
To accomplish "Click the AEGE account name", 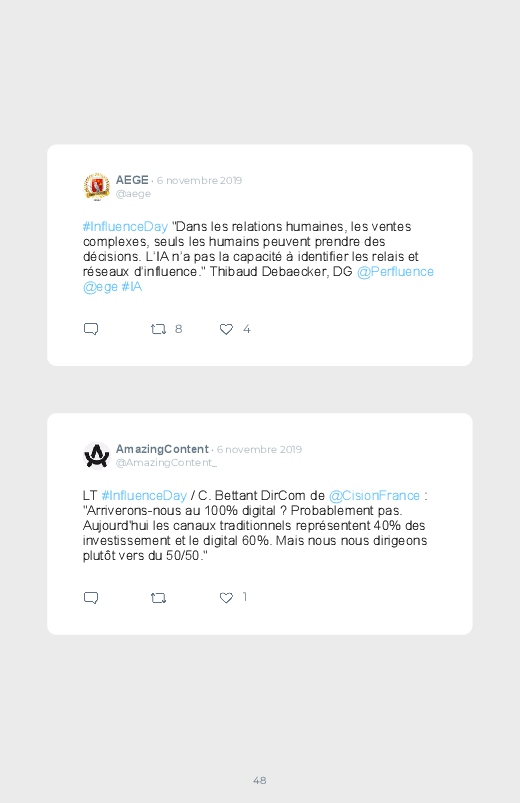I will 132,180.
